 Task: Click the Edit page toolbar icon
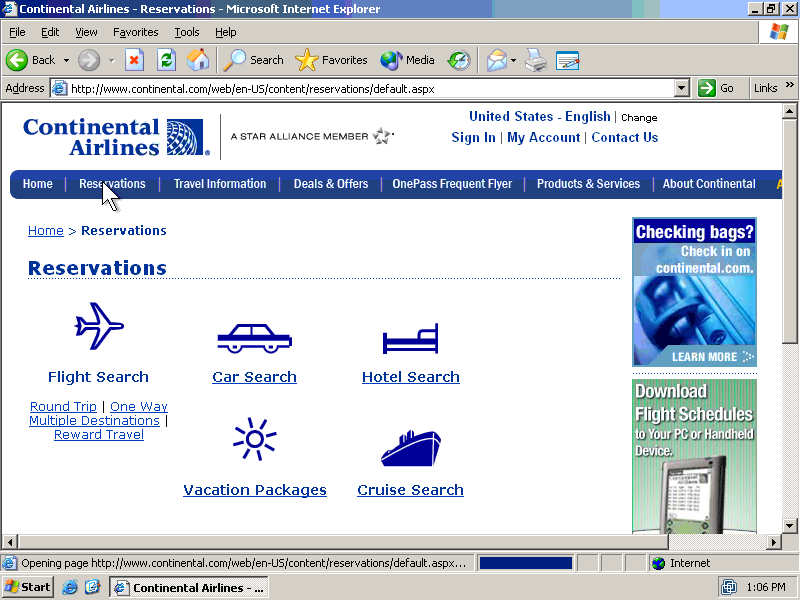pyautogui.click(x=567, y=60)
